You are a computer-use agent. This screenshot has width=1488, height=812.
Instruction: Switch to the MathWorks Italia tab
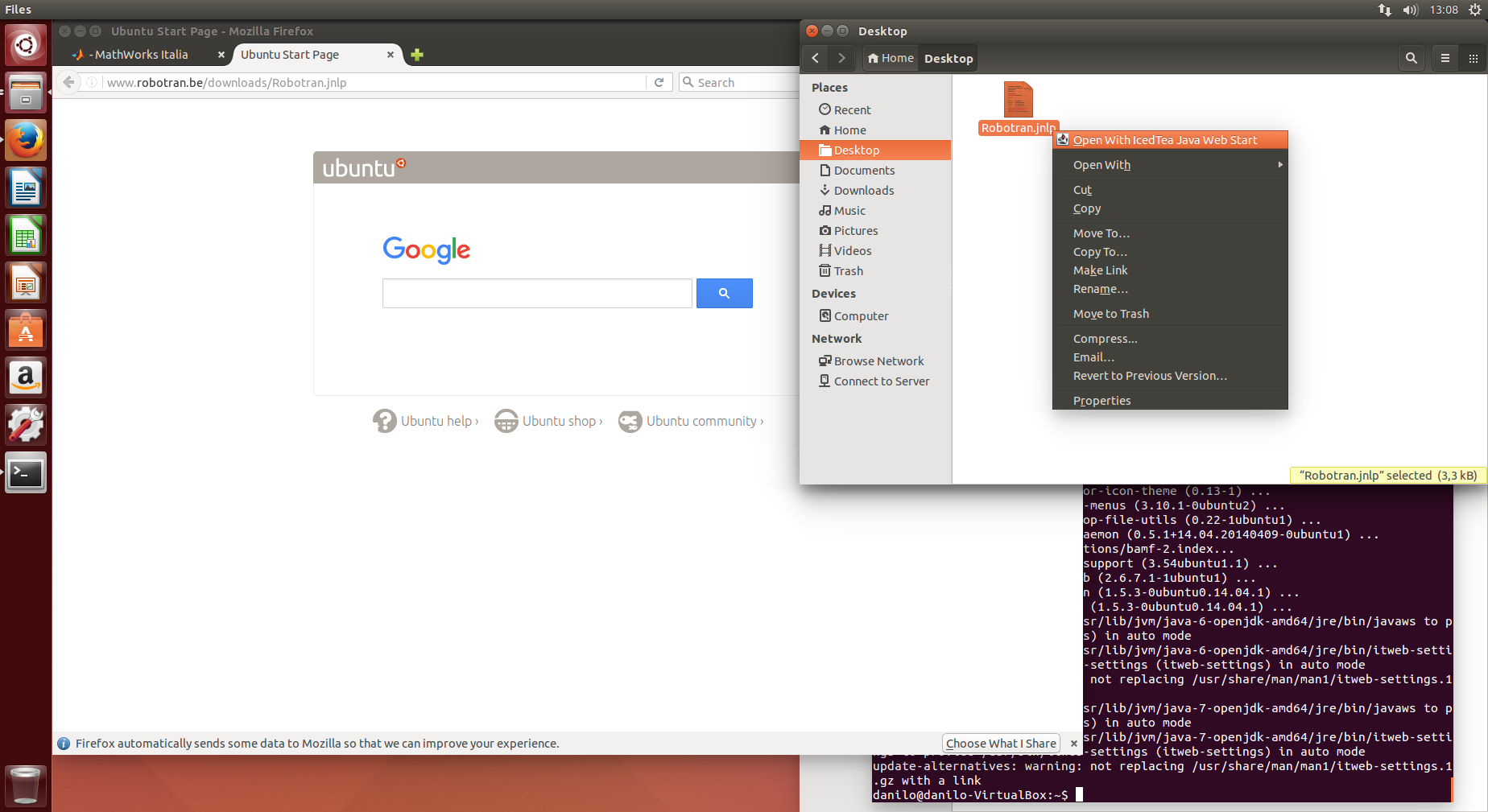(143, 55)
